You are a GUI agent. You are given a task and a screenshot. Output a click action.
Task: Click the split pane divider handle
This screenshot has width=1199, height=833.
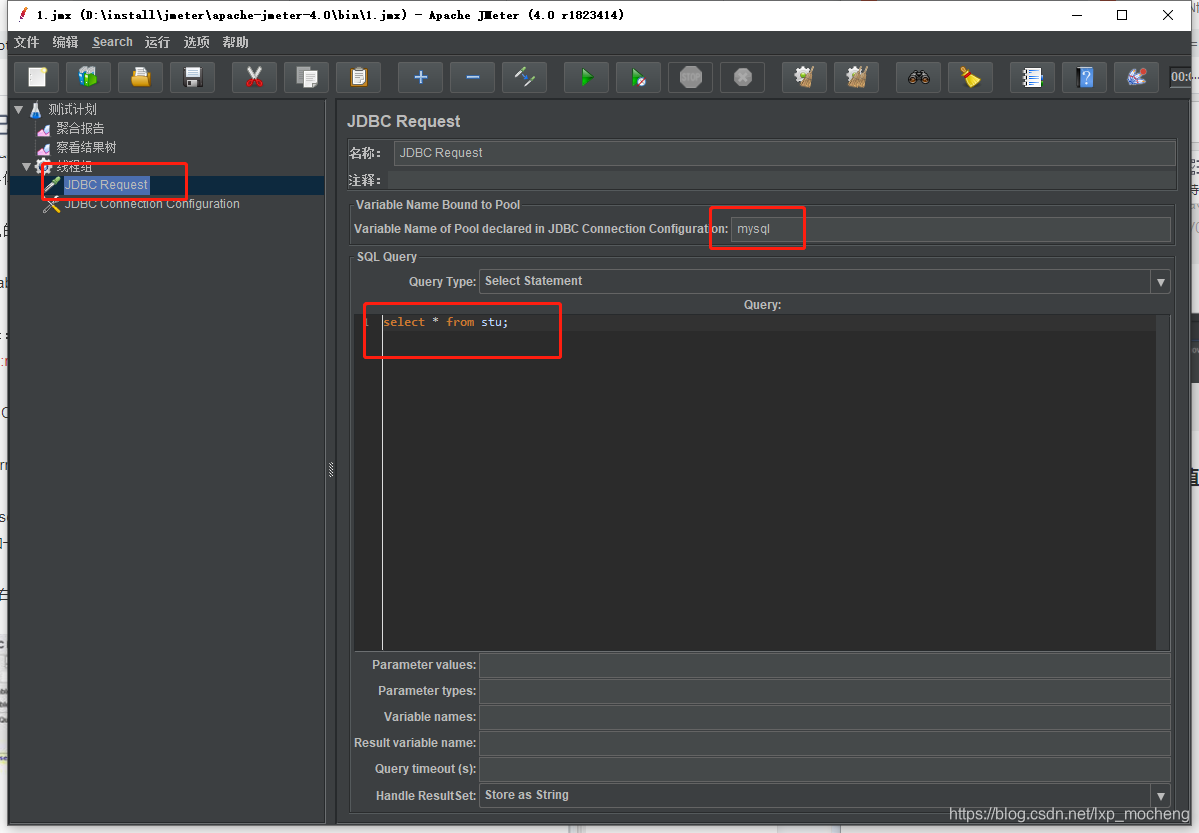(331, 469)
